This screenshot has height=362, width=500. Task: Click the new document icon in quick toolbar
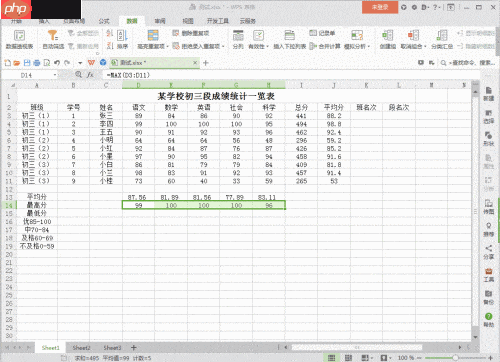pos(8,63)
